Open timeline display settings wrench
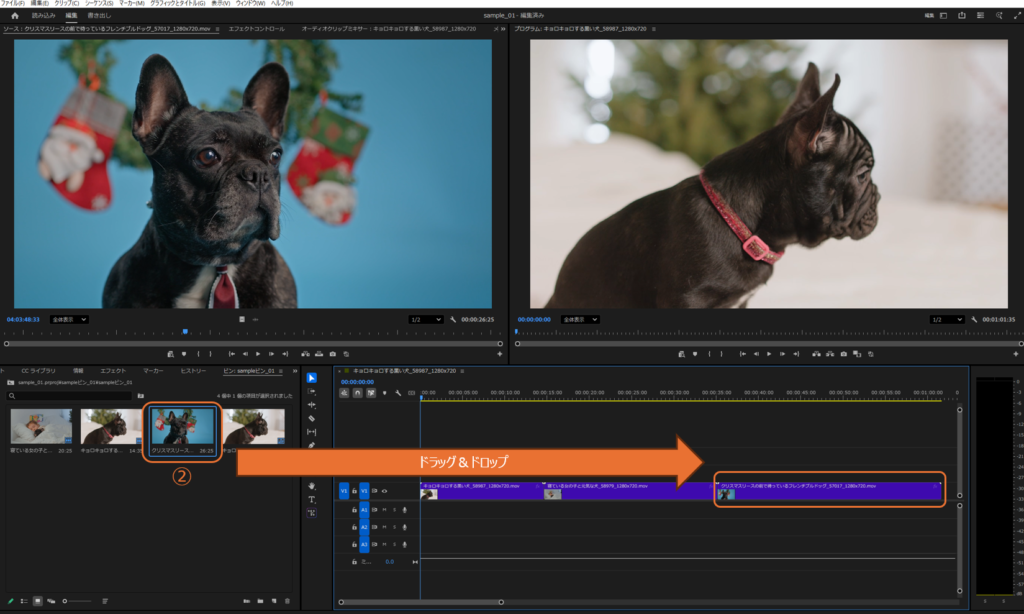This screenshot has width=1024, height=614. tap(398, 393)
